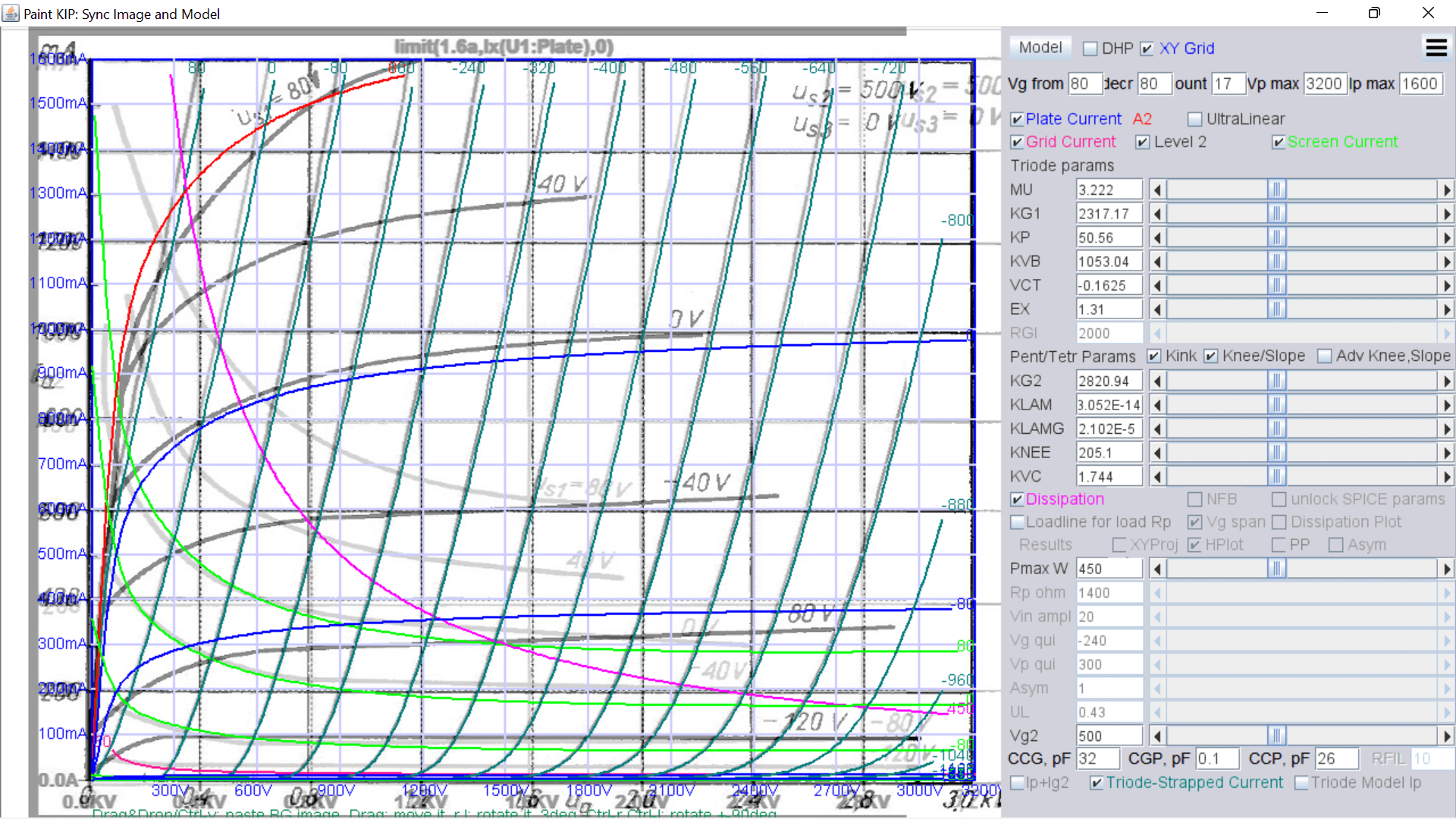Decrease KP with left arrow
This screenshot has height=819, width=1456.
(x=1157, y=237)
